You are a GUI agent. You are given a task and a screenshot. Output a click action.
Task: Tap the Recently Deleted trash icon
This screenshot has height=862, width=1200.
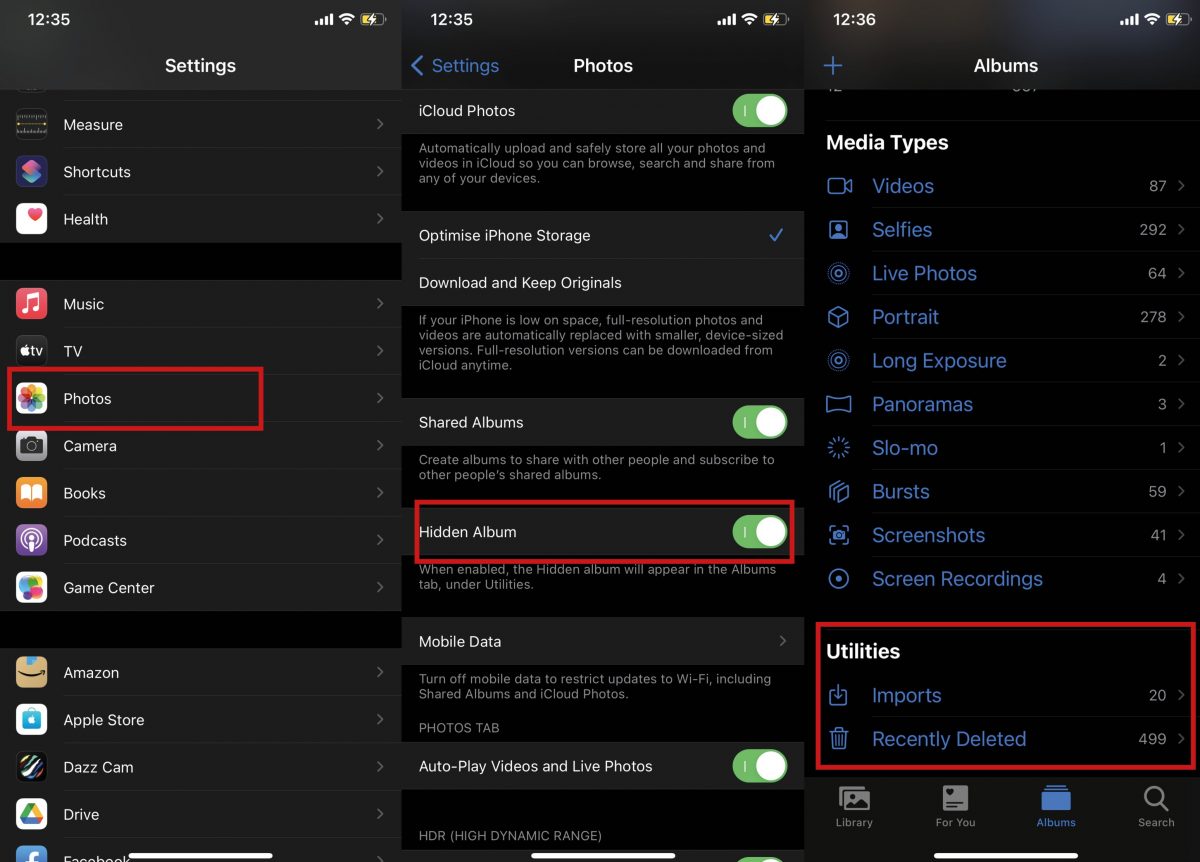(839, 739)
